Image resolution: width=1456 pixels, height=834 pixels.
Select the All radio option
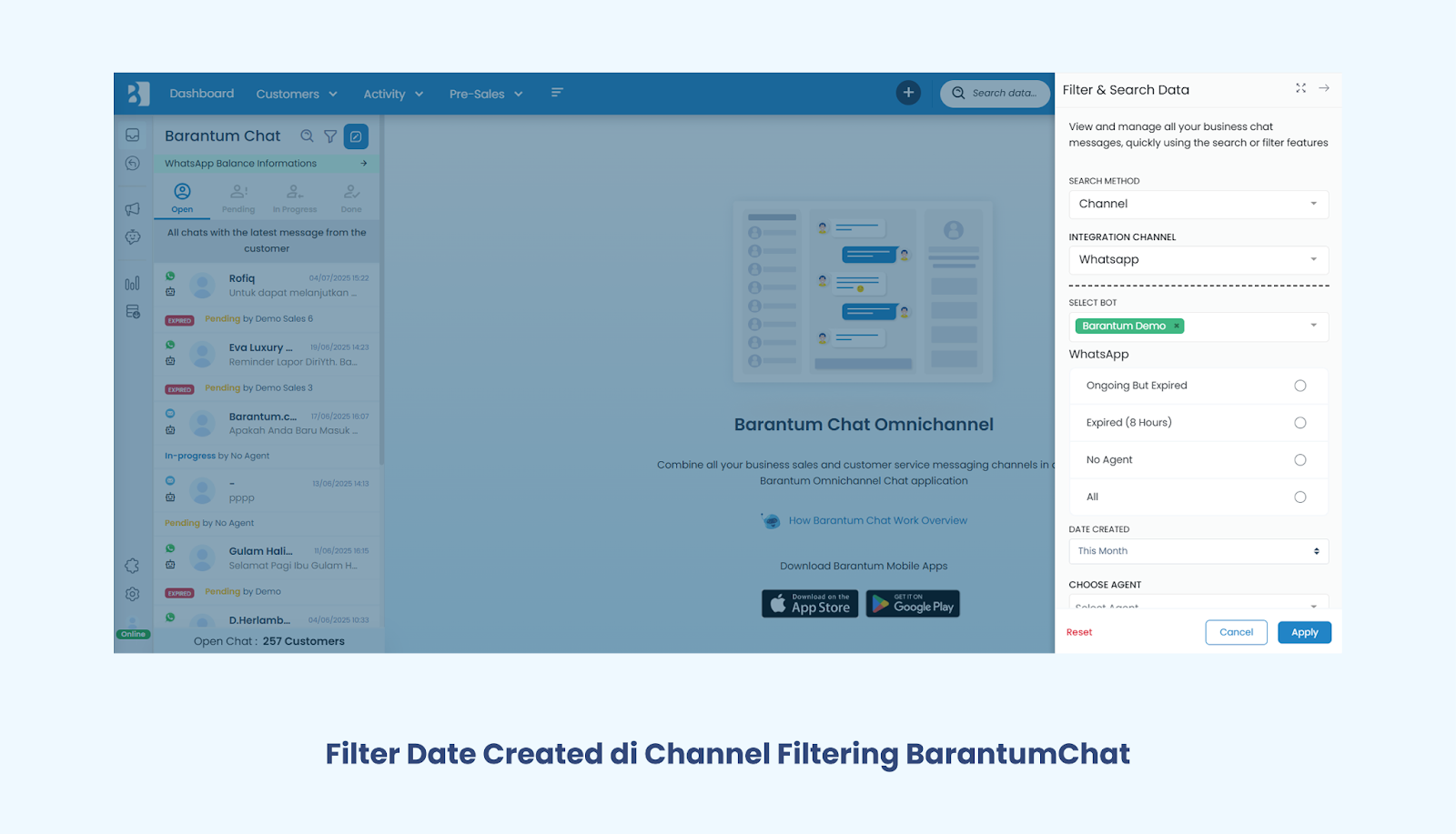point(1300,497)
